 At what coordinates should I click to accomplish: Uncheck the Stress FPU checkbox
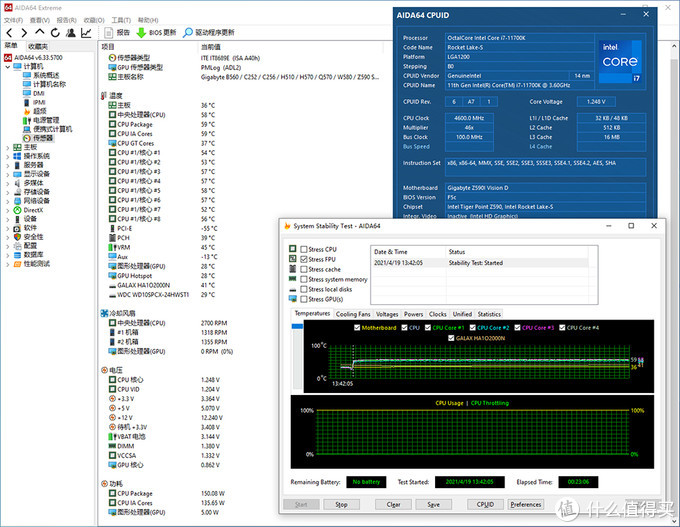click(304, 259)
